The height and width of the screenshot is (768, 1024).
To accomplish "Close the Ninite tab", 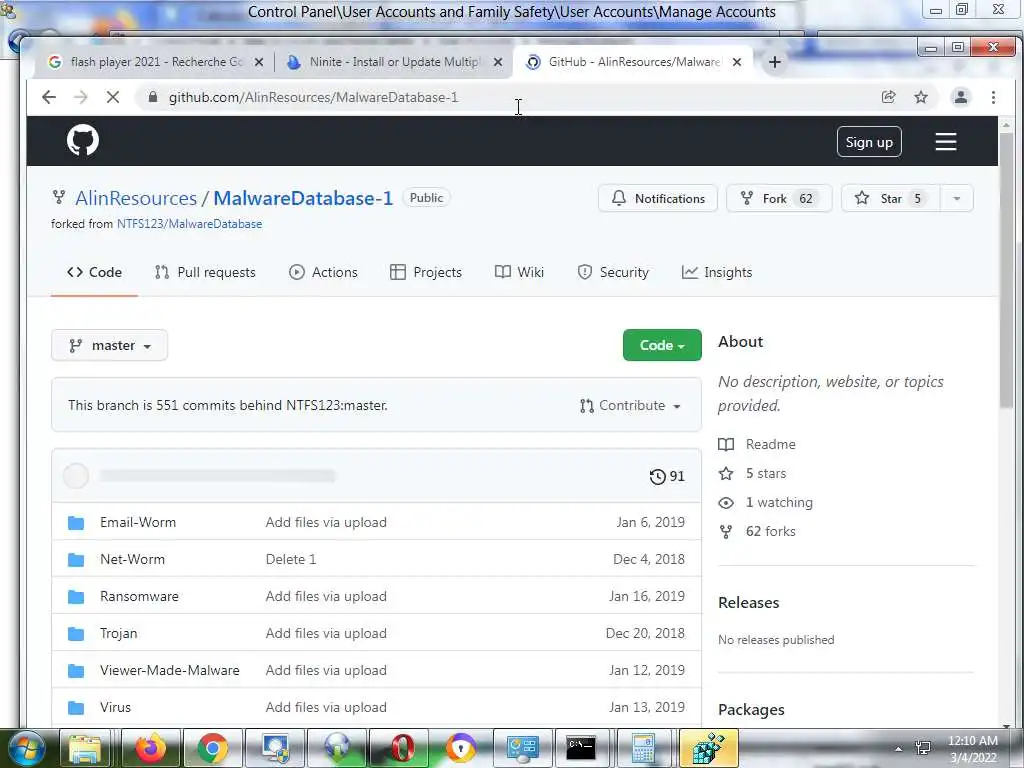I will point(498,62).
